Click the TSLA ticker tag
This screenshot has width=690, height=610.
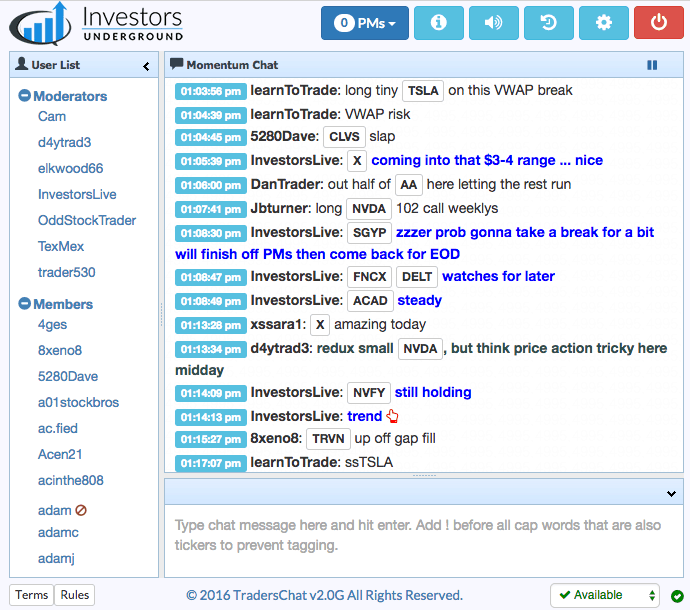pyautogui.click(x=423, y=91)
